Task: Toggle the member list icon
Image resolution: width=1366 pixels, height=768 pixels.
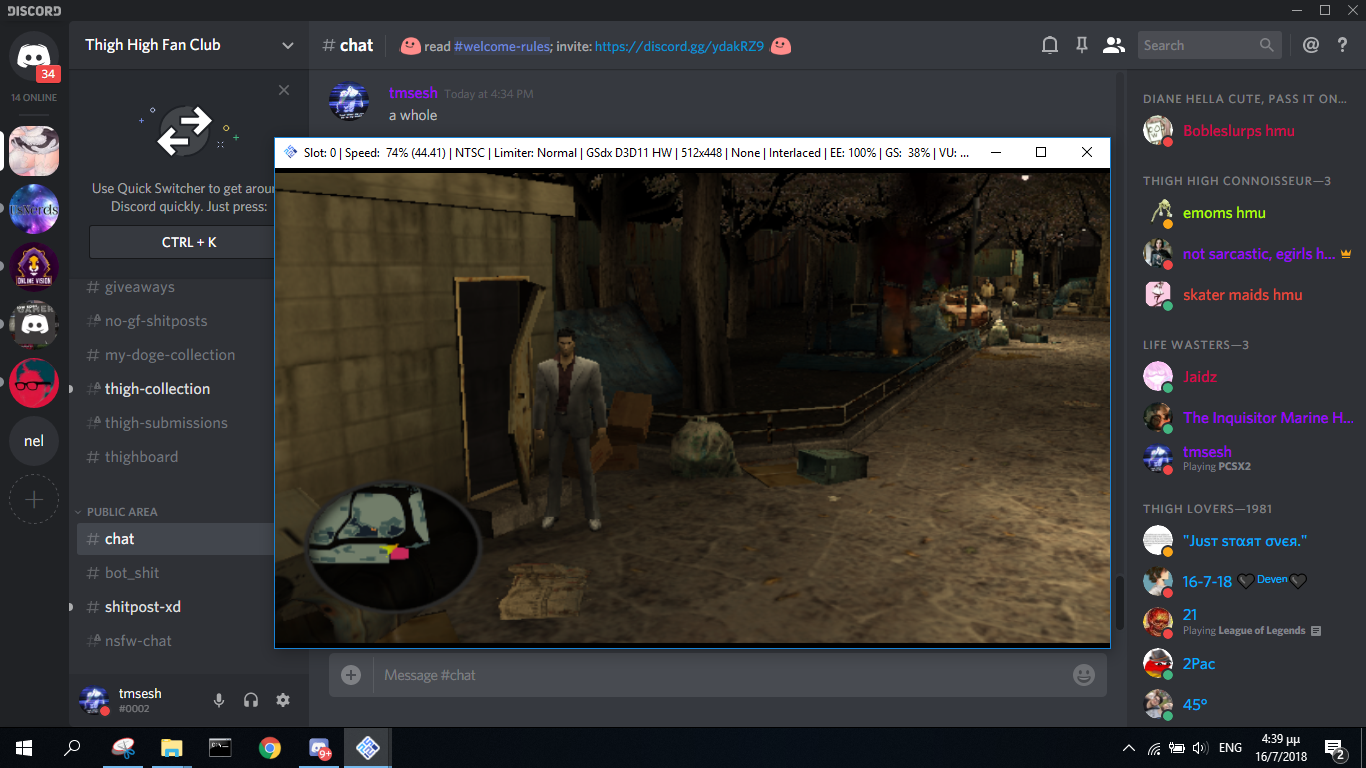Action: (1113, 45)
